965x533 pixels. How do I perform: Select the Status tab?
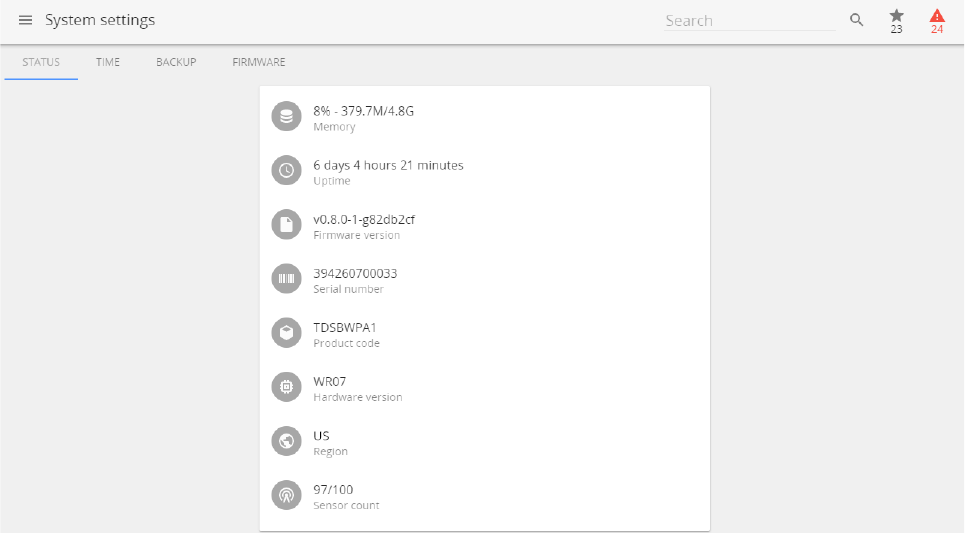point(41,62)
